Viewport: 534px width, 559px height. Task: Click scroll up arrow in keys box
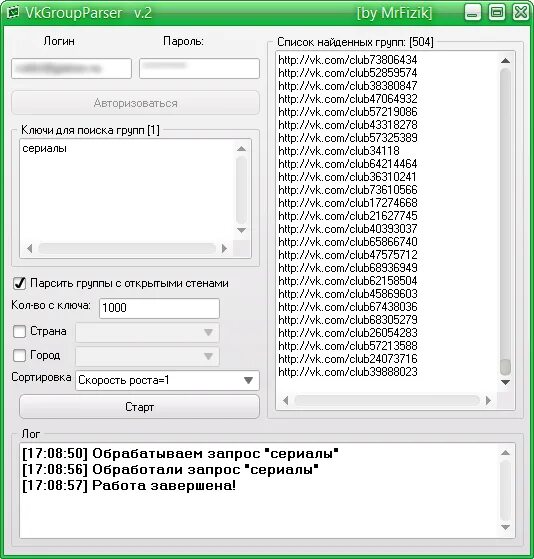pos(241,149)
